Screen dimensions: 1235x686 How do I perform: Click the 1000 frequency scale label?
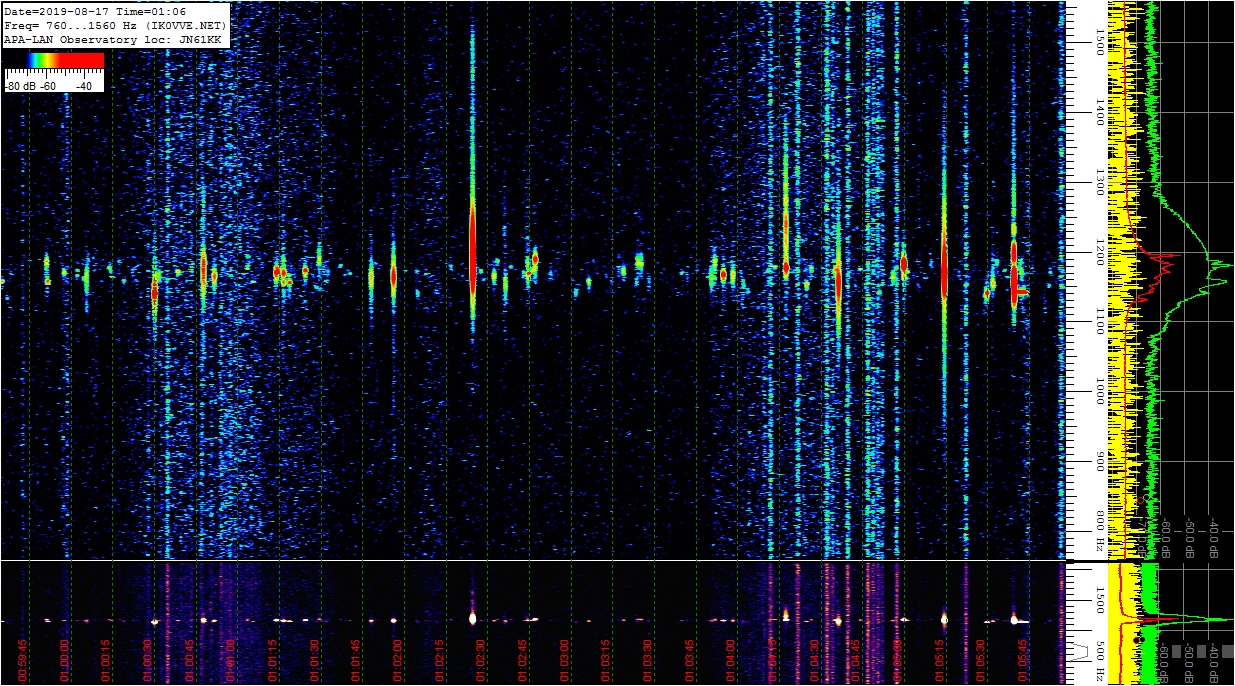coord(1099,391)
